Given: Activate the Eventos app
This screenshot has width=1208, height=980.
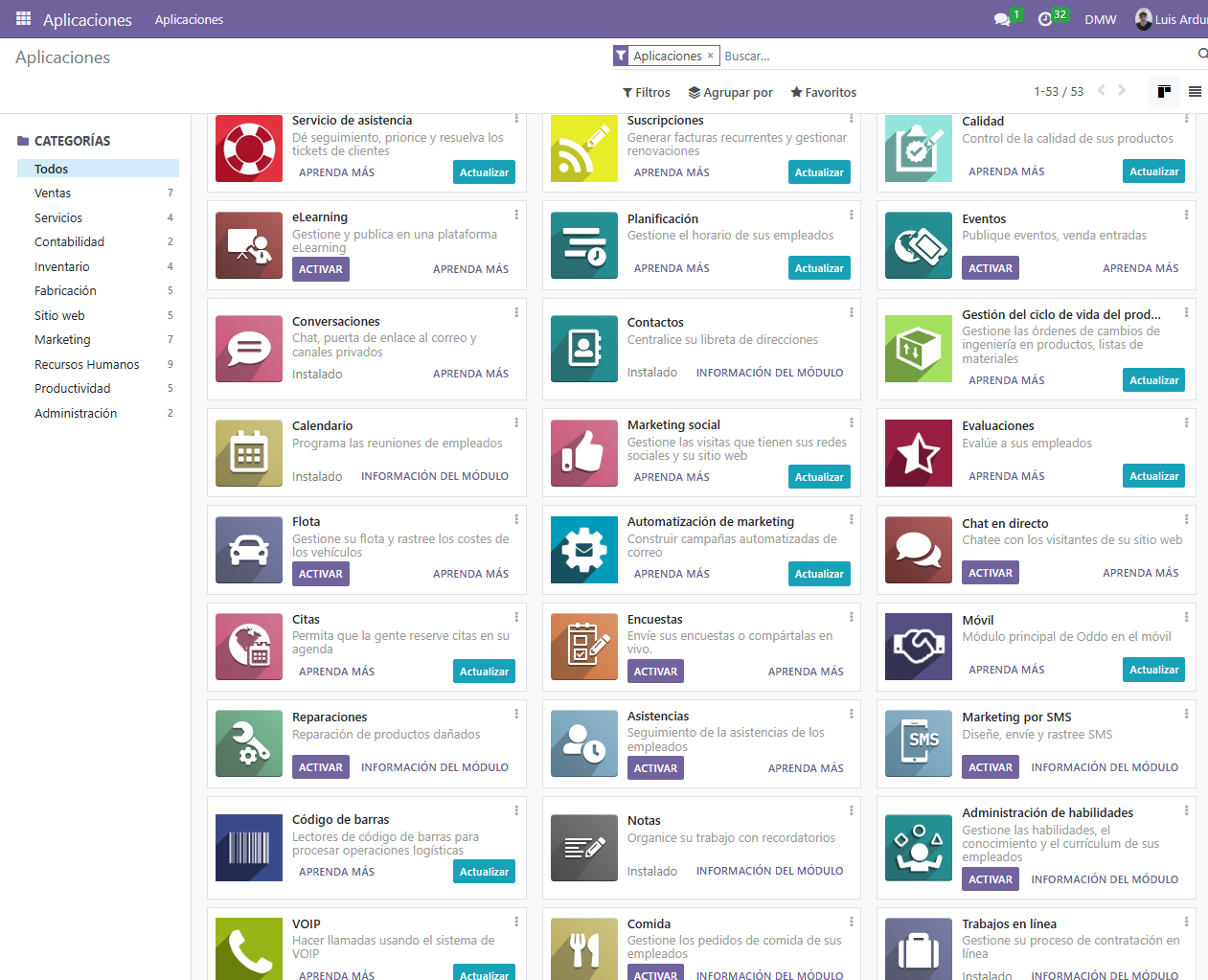Looking at the screenshot, I should [x=990, y=268].
